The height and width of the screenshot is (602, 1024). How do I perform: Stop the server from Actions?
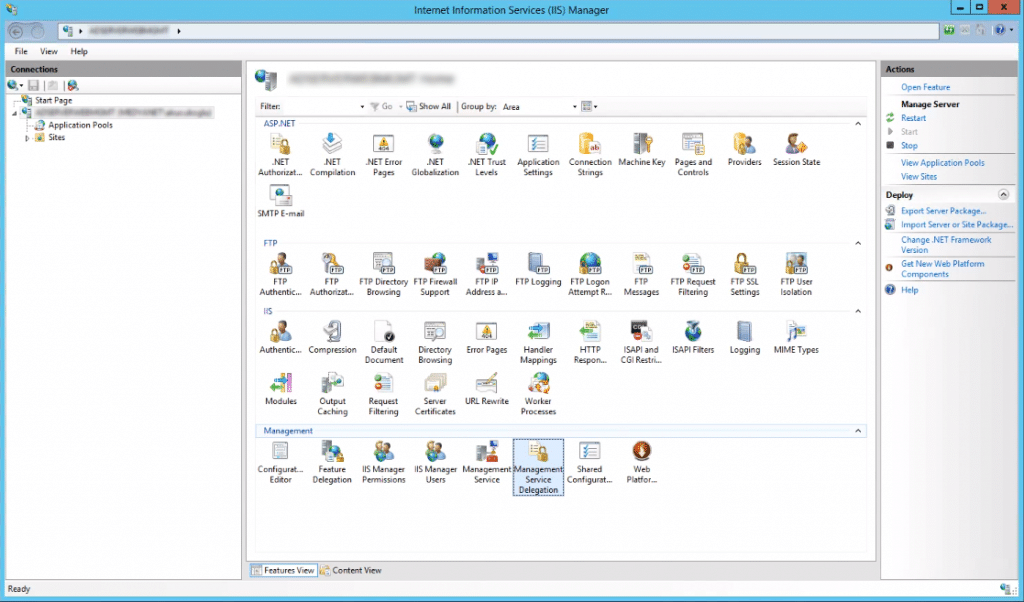pyautogui.click(x=909, y=146)
